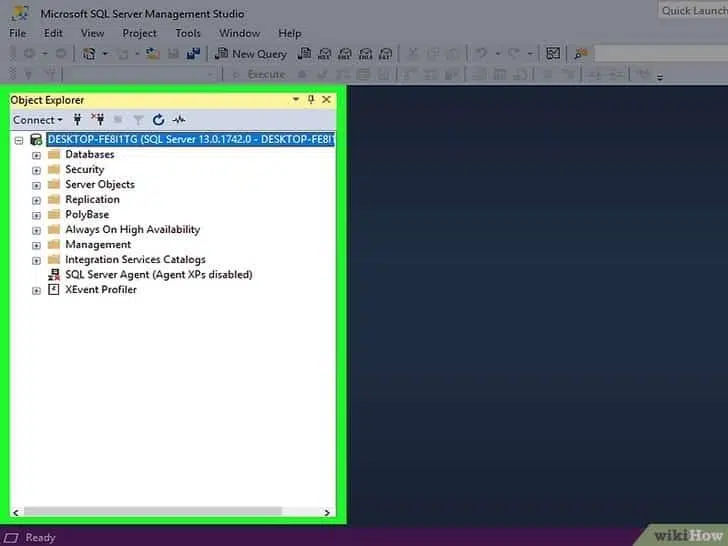Open the Project menu
Screen dimensions: 728x546
[139, 33]
